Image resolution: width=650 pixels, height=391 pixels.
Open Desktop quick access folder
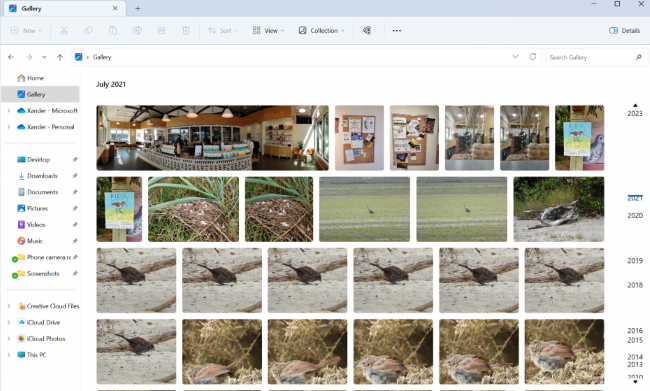[39, 160]
